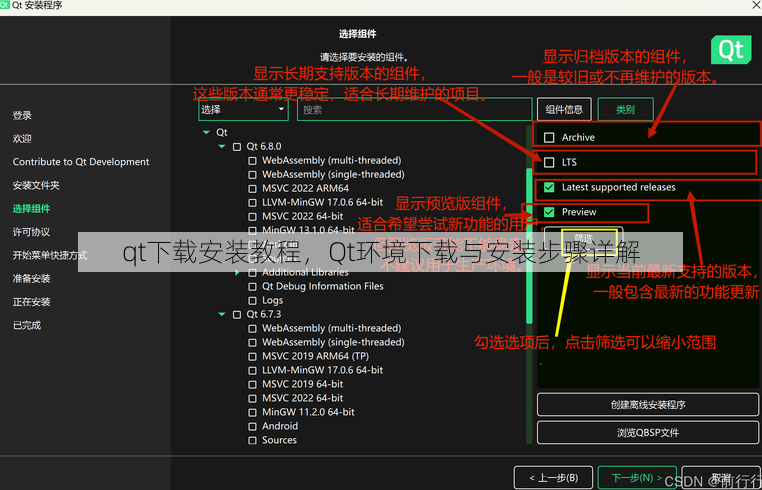Click the 下一步(N) next button
The image size is (762, 490).
[637, 478]
